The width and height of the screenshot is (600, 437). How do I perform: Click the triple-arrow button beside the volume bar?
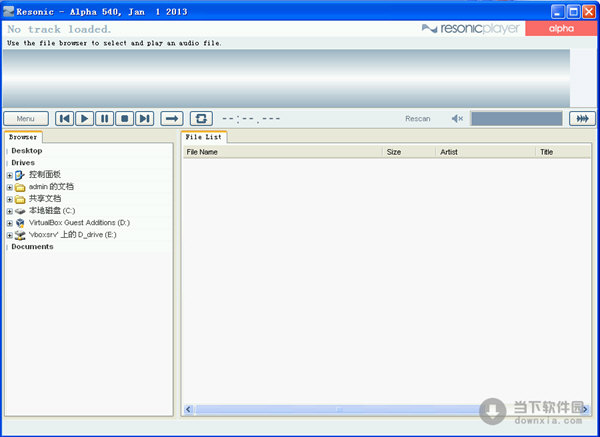582,119
